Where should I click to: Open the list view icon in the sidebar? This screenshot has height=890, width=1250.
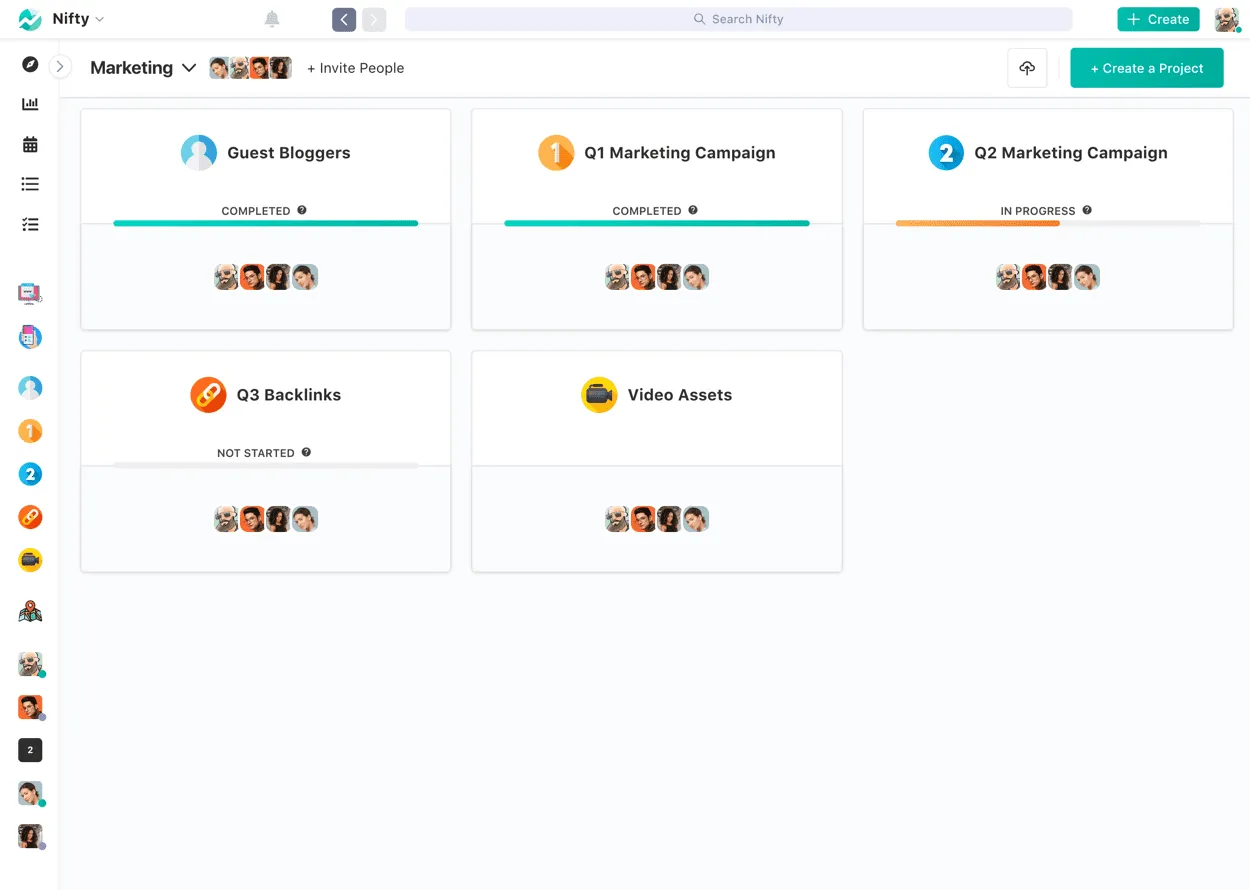[x=29, y=183]
